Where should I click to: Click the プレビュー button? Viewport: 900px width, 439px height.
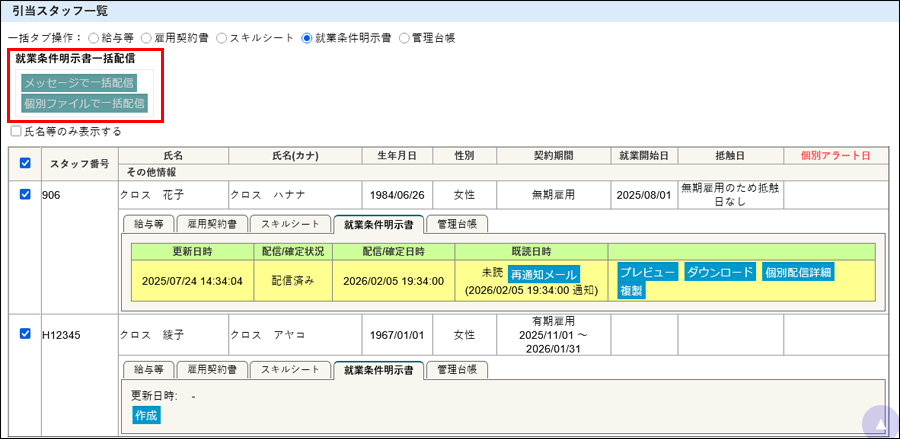coord(649,272)
